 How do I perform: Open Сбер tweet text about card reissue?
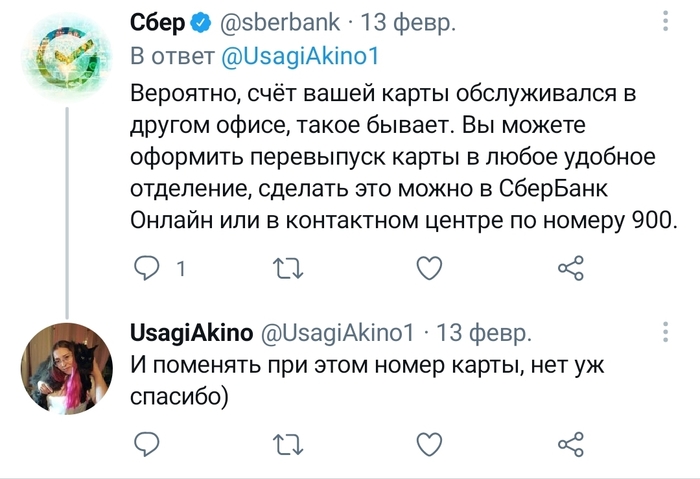tap(400, 156)
